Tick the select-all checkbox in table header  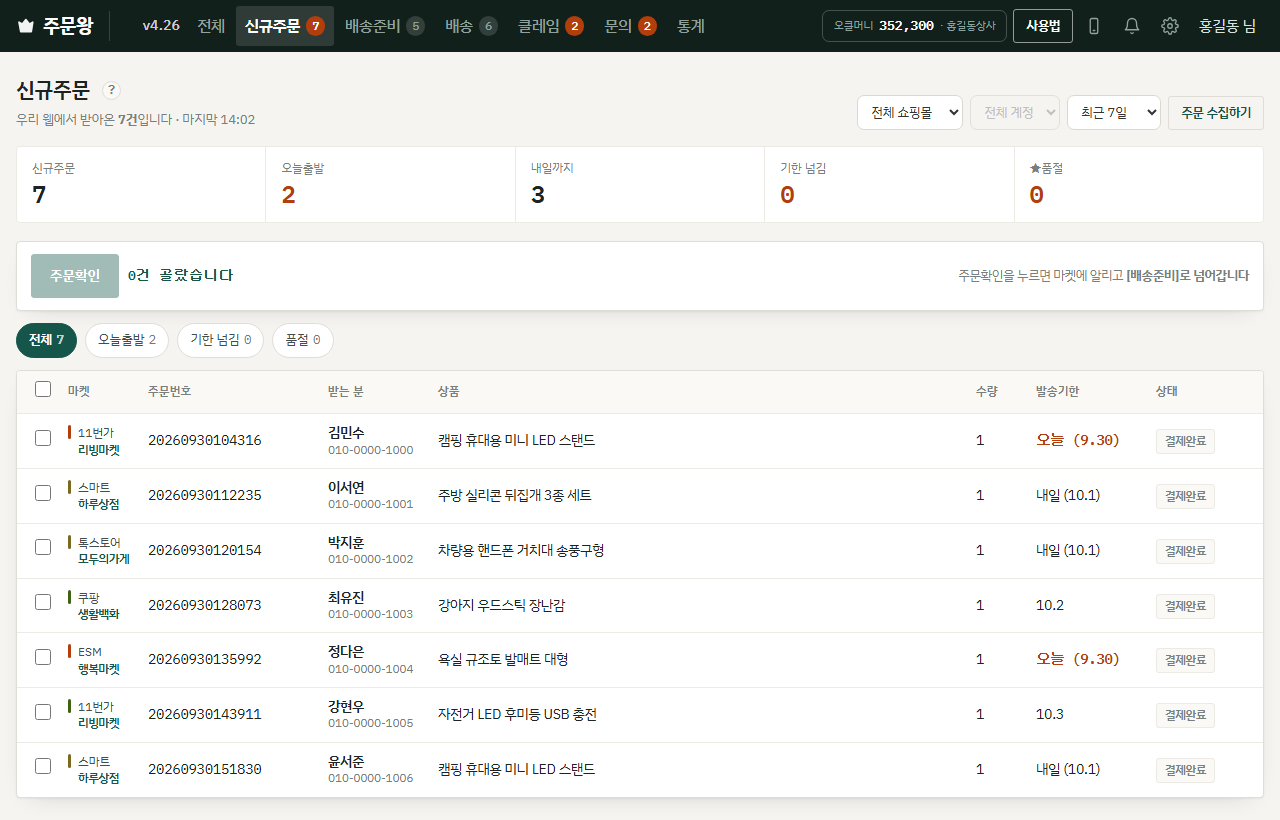pos(43,389)
